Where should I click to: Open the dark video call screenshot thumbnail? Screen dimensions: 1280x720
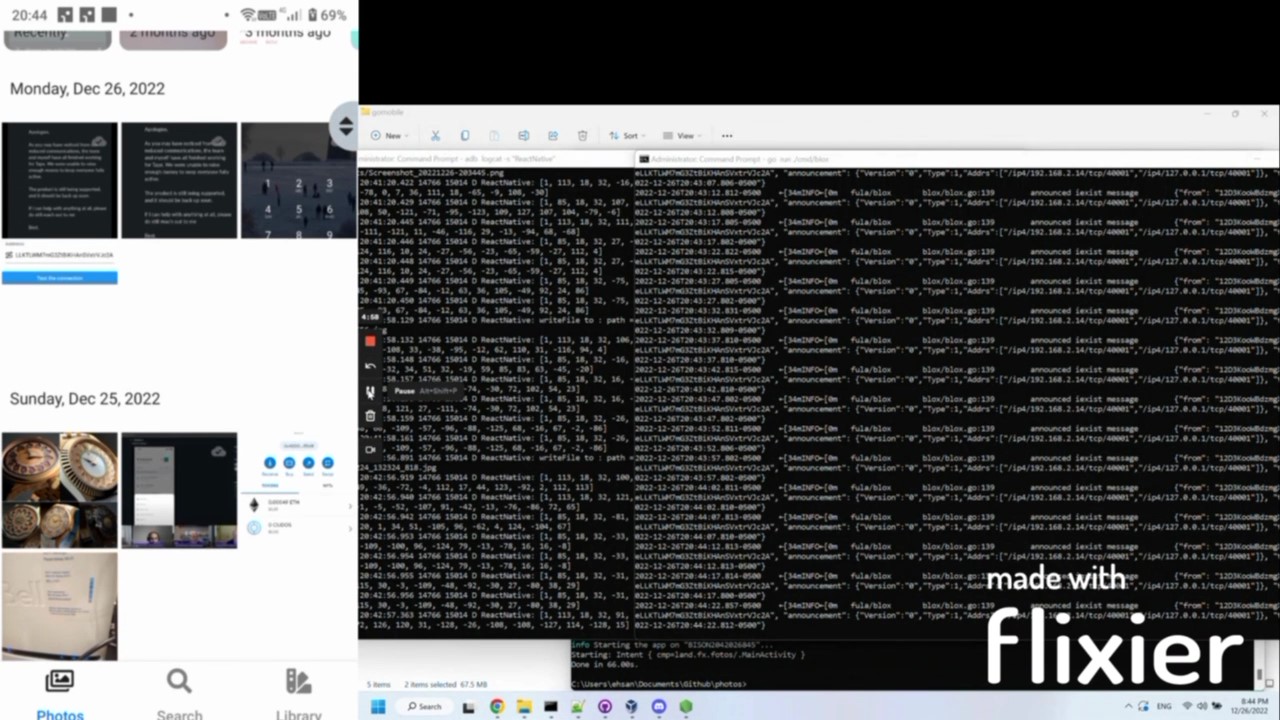pos(179,490)
